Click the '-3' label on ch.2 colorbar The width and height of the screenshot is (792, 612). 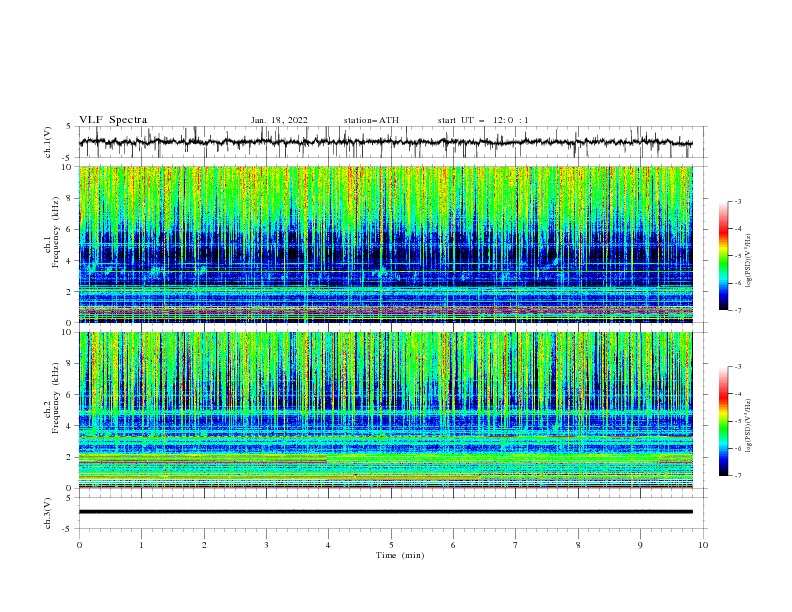[737, 367]
